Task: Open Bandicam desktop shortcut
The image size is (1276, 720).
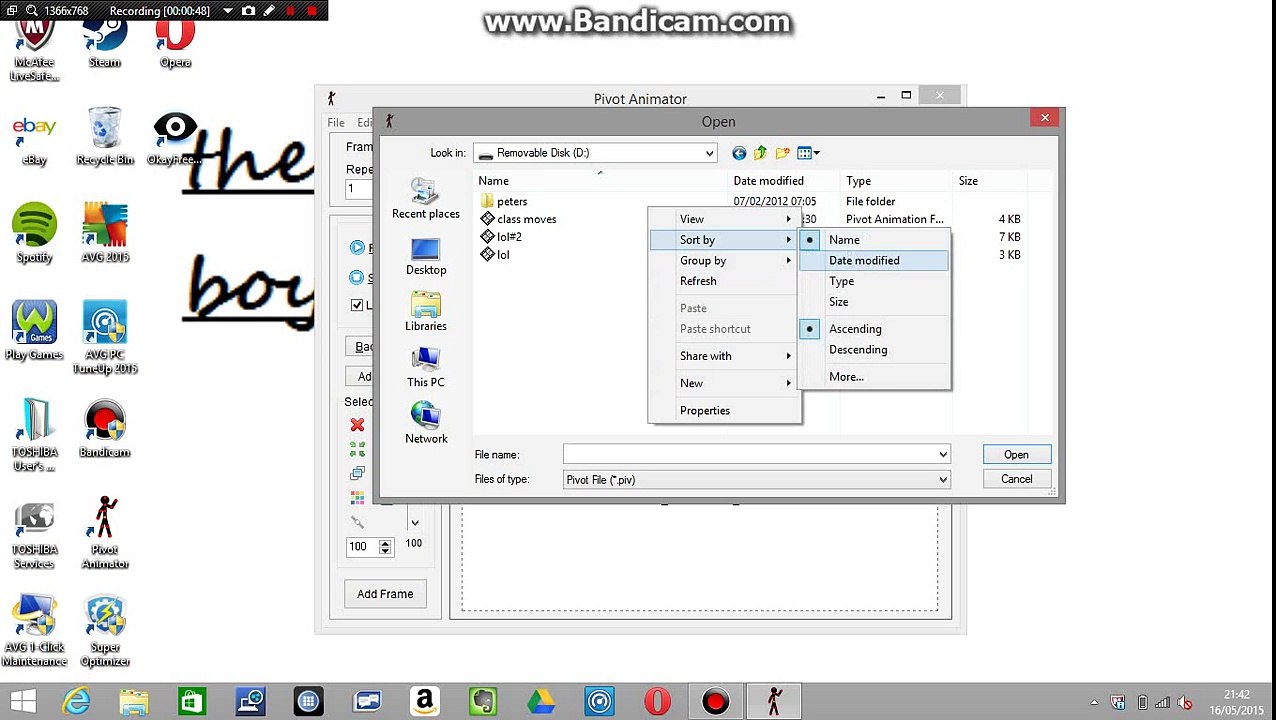Action: (105, 428)
